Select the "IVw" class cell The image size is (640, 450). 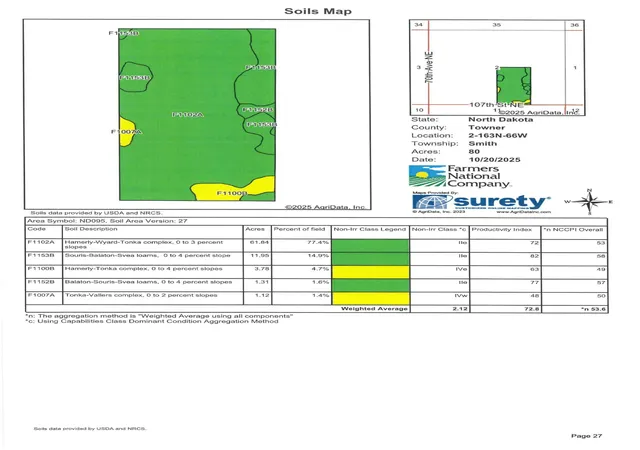462,295
